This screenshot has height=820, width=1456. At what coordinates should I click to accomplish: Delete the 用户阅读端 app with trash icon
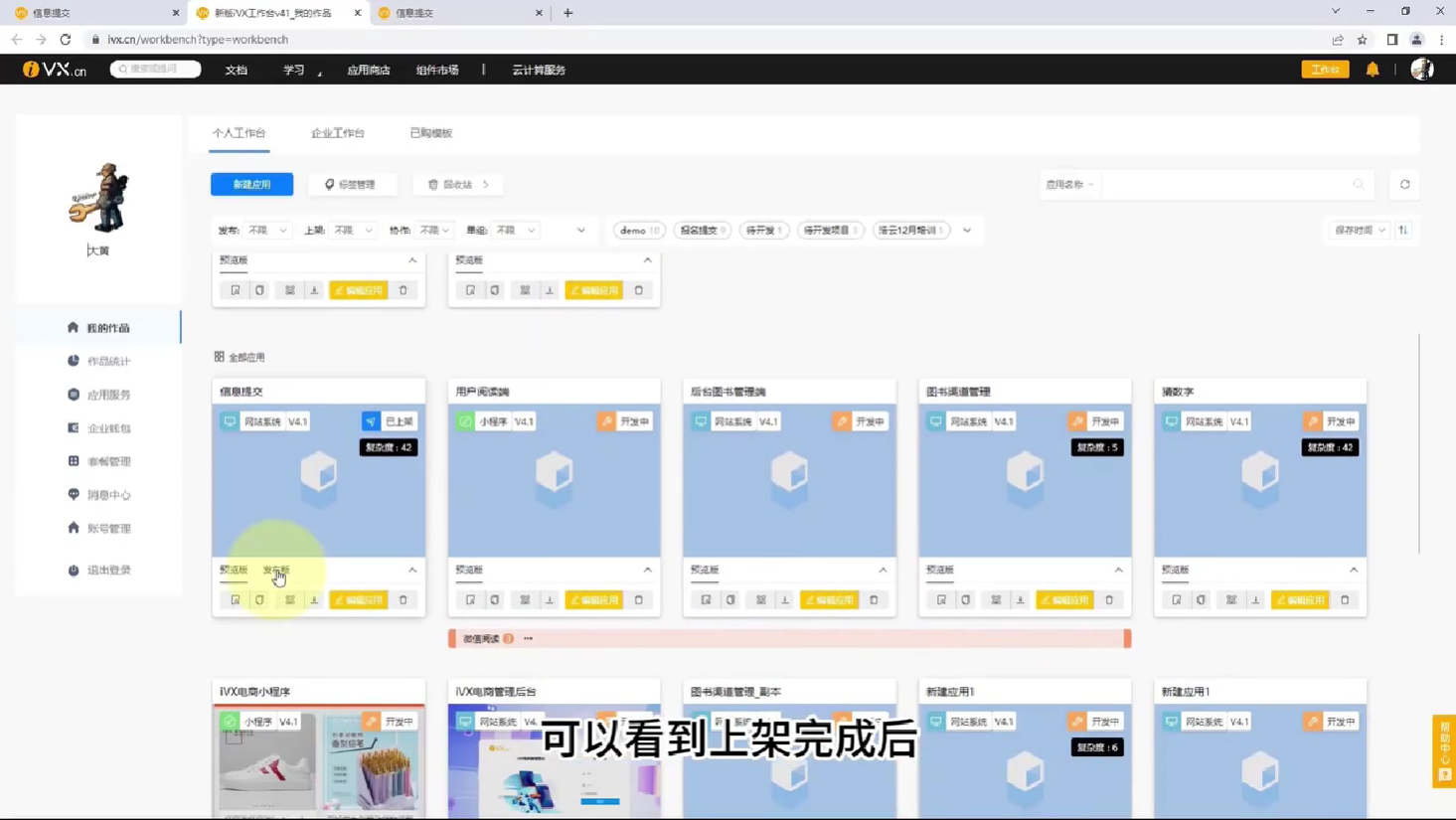(x=639, y=600)
